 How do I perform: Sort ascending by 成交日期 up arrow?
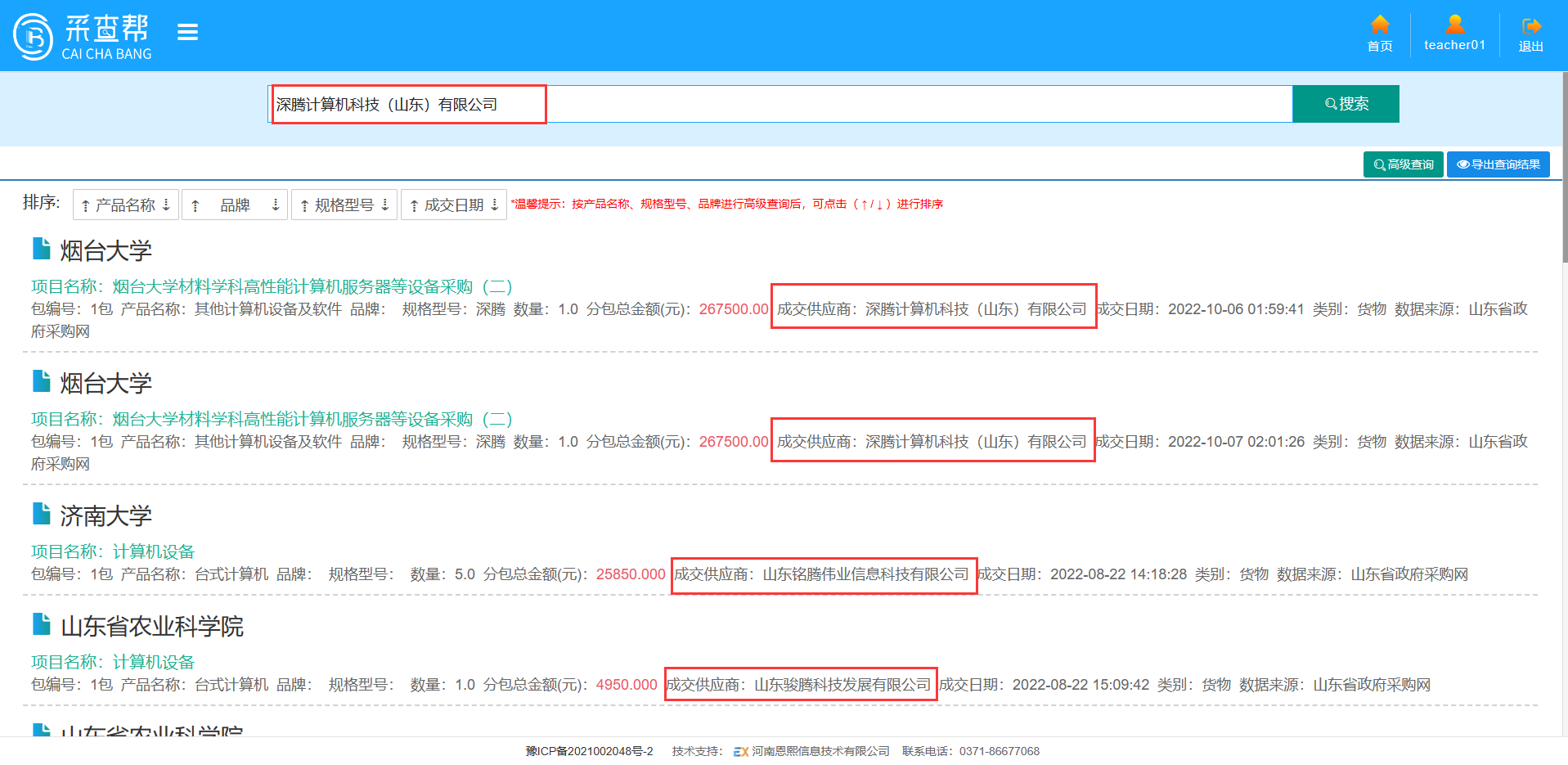click(415, 205)
